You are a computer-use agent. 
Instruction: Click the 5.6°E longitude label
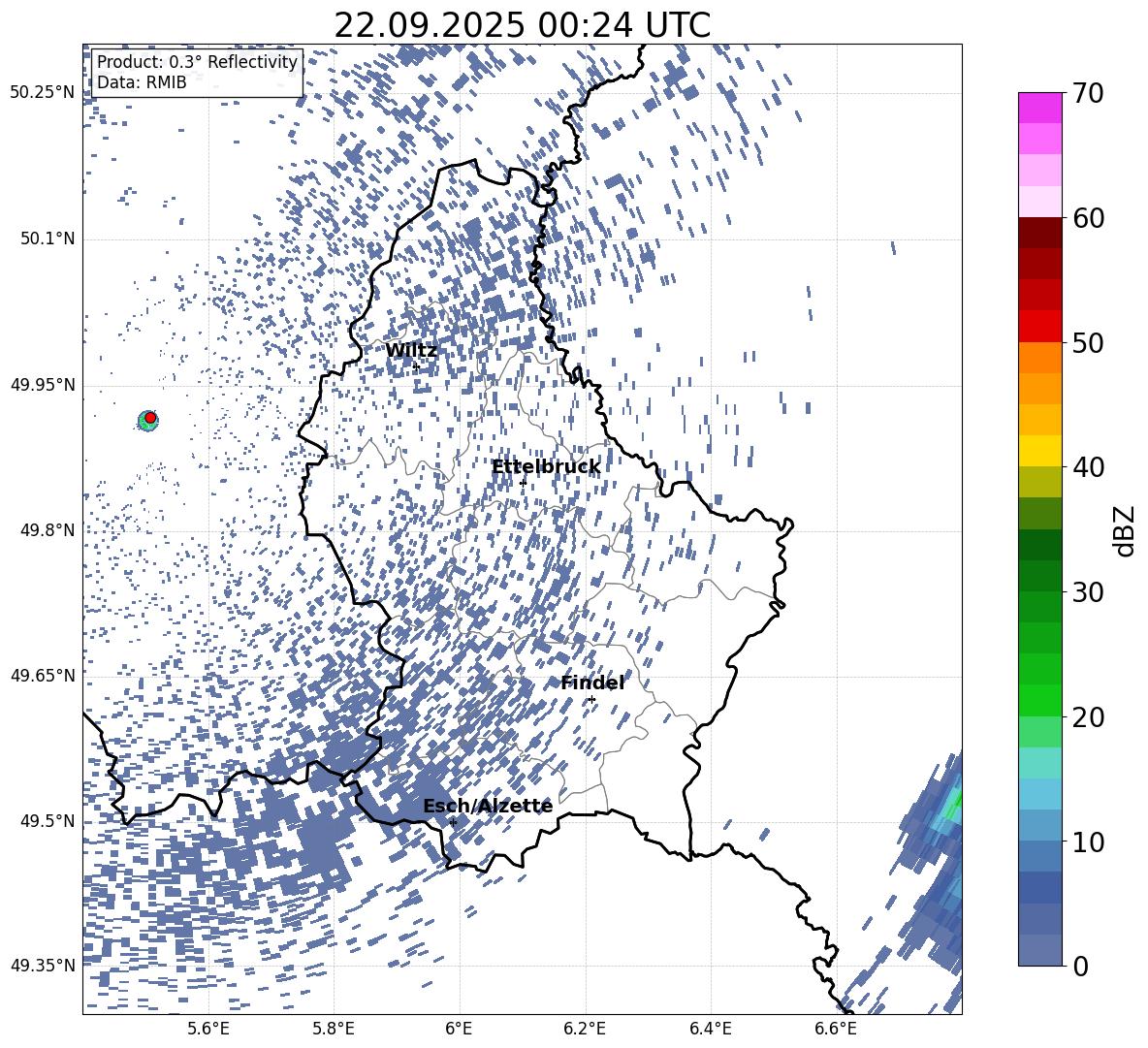(x=208, y=1029)
